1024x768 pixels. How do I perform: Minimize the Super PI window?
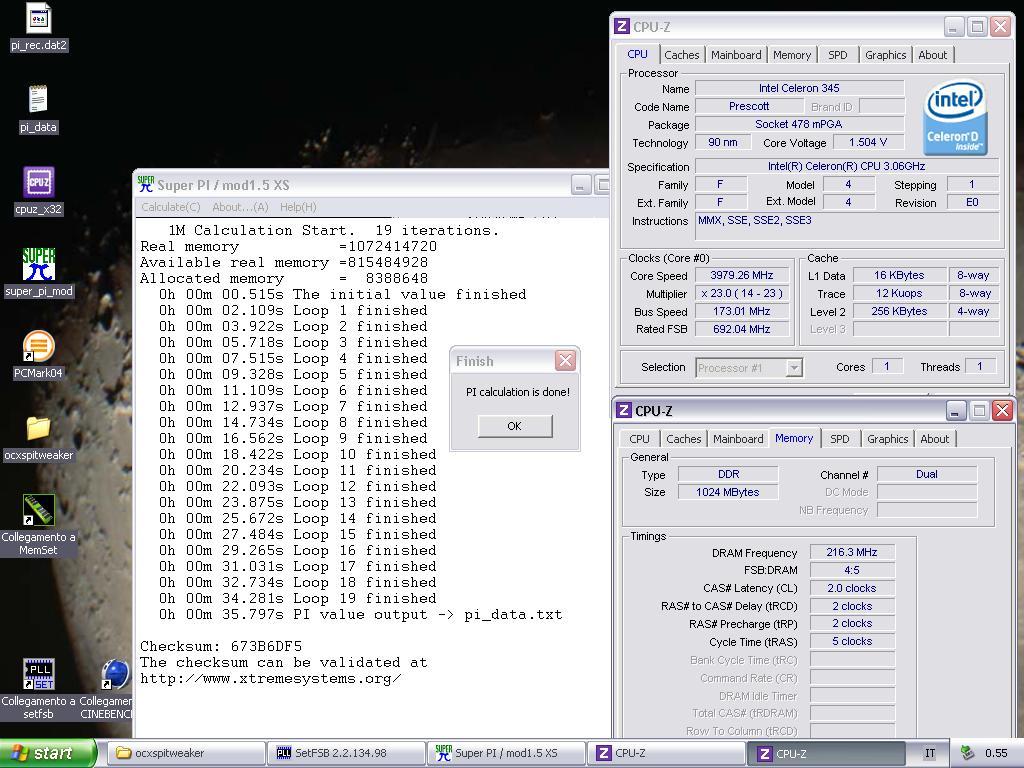(581, 185)
